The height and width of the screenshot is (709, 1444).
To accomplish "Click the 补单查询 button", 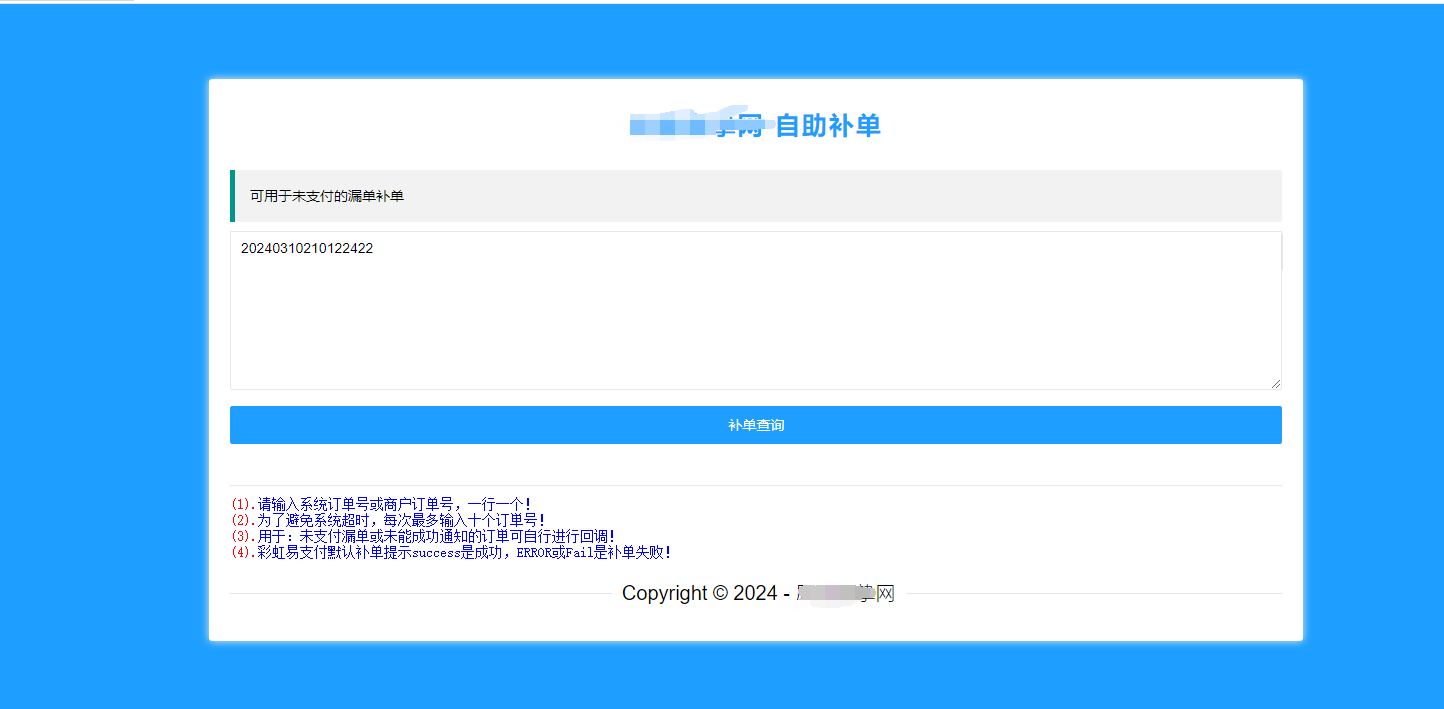I will click(x=755, y=425).
